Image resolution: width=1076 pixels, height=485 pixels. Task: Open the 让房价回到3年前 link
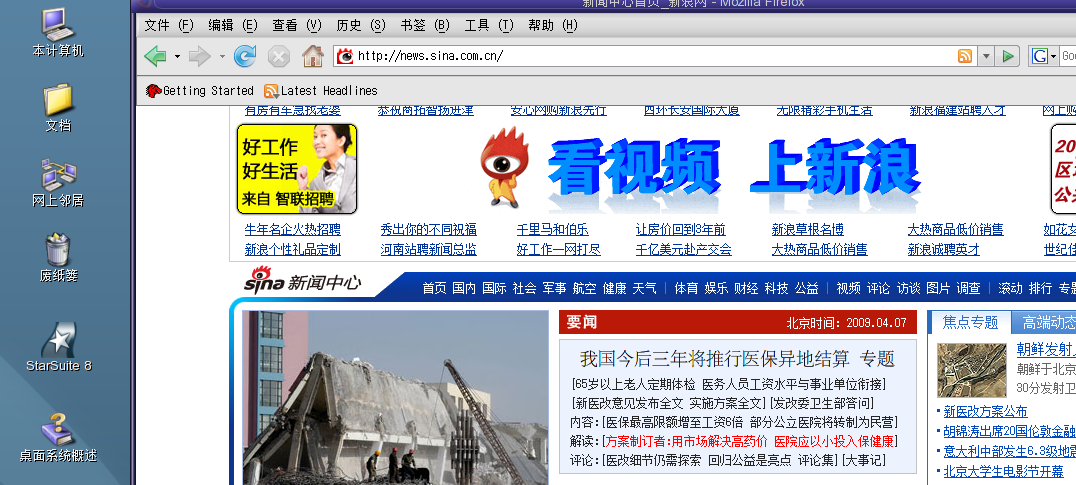[680, 229]
